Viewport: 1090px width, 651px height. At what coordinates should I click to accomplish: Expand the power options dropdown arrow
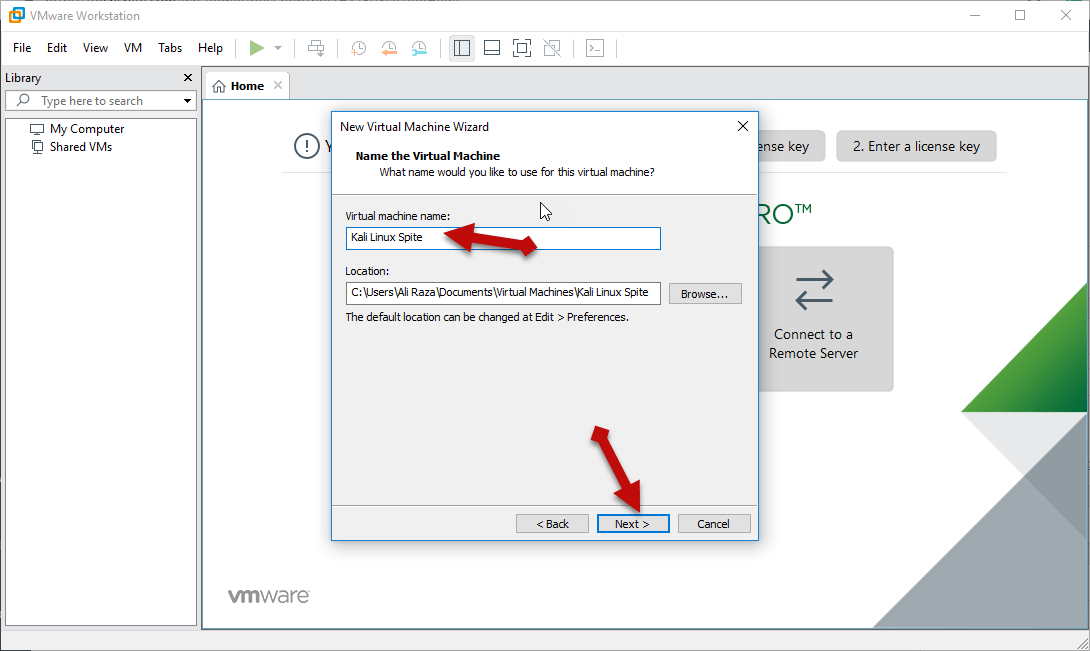click(278, 48)
